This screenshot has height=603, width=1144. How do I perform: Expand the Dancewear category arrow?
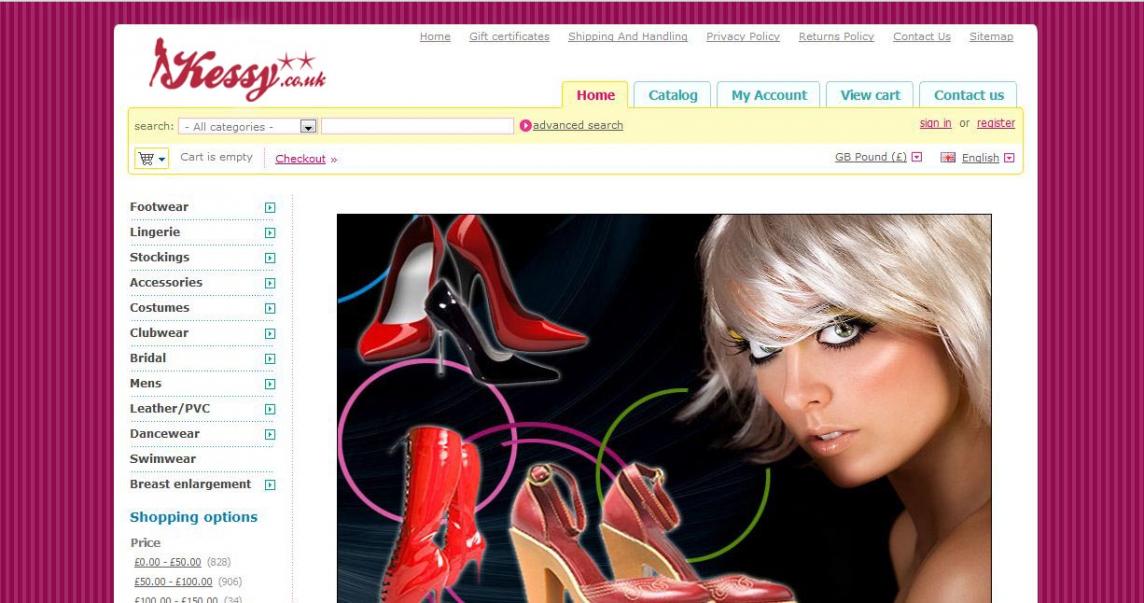pyautogui.click(x=270, y=434)
